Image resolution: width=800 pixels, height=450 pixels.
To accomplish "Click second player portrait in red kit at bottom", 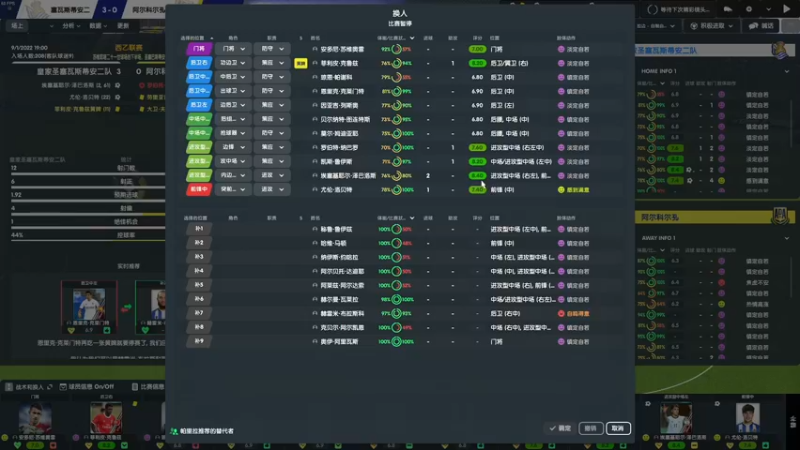I will coord(106,418).
